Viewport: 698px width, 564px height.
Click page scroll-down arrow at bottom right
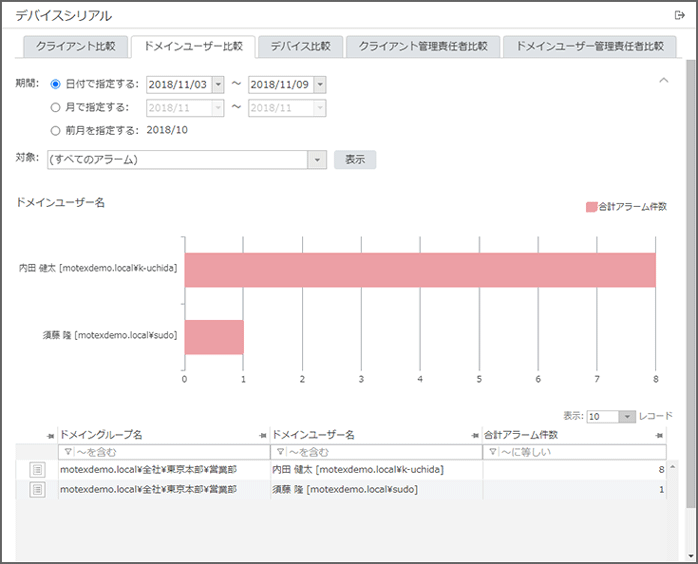click(690, 556)
